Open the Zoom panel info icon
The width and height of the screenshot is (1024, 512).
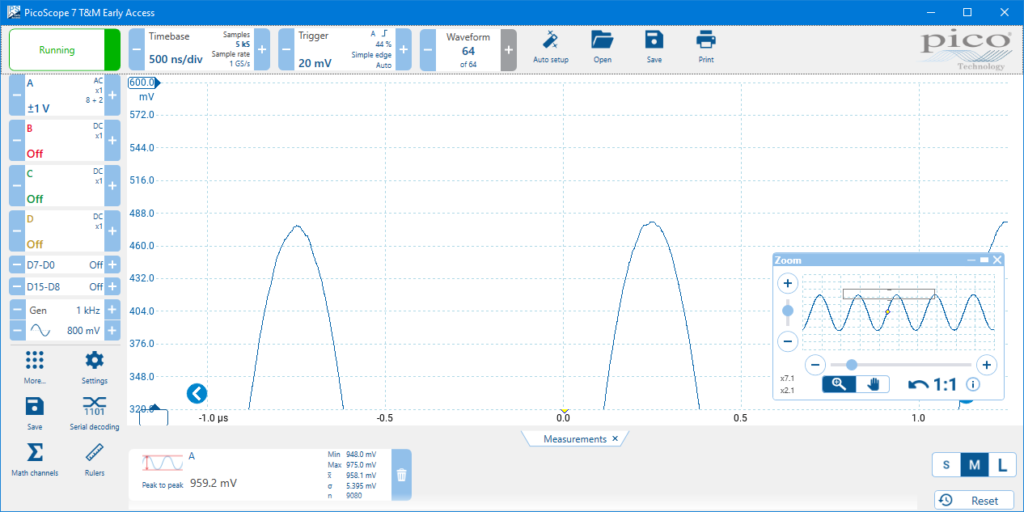(972, 385)
